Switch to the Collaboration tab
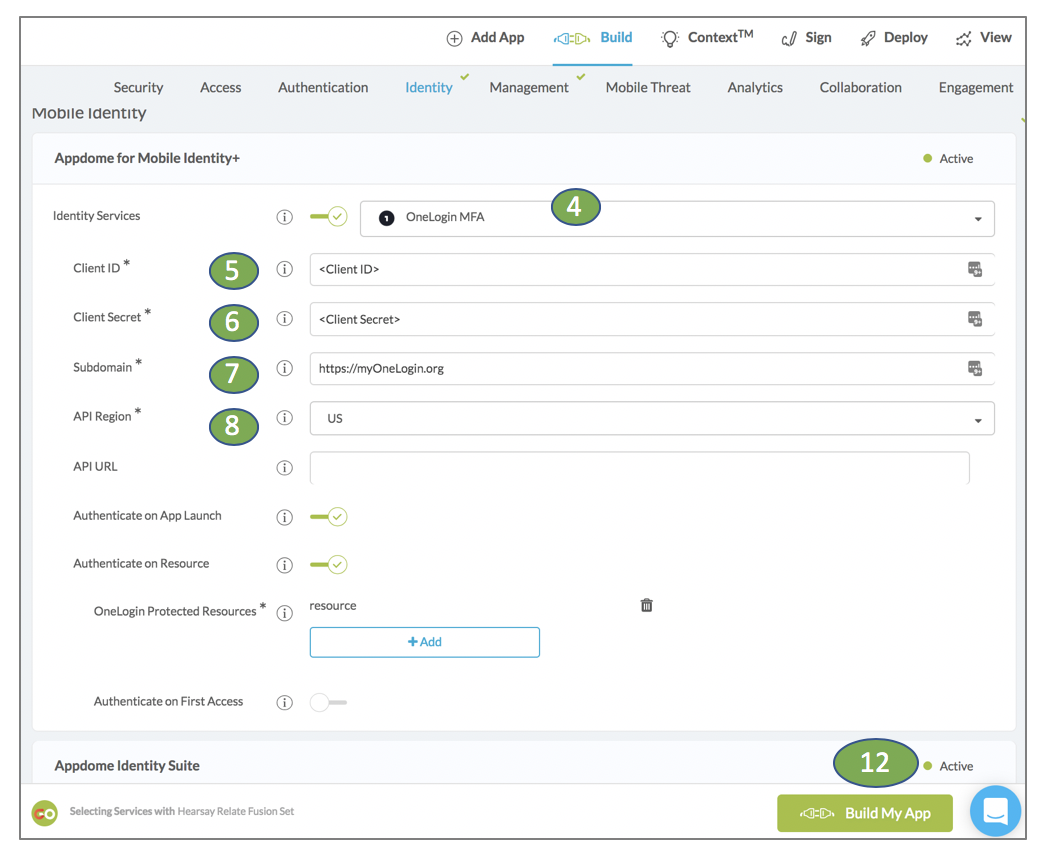 pos(861,88)
